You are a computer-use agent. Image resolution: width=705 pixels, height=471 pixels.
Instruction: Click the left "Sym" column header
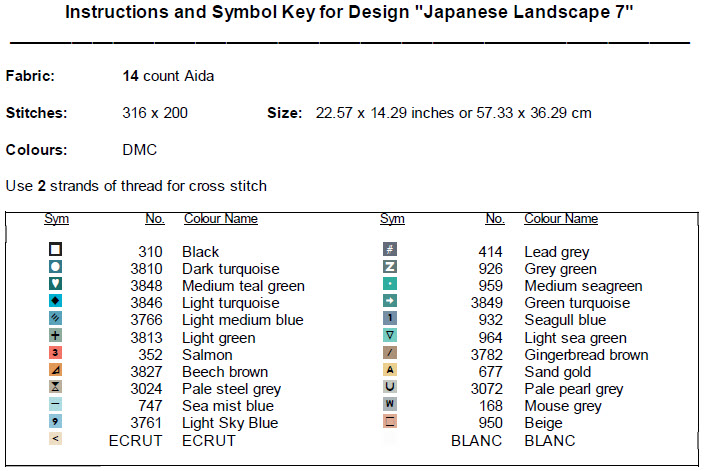[56, 219]
